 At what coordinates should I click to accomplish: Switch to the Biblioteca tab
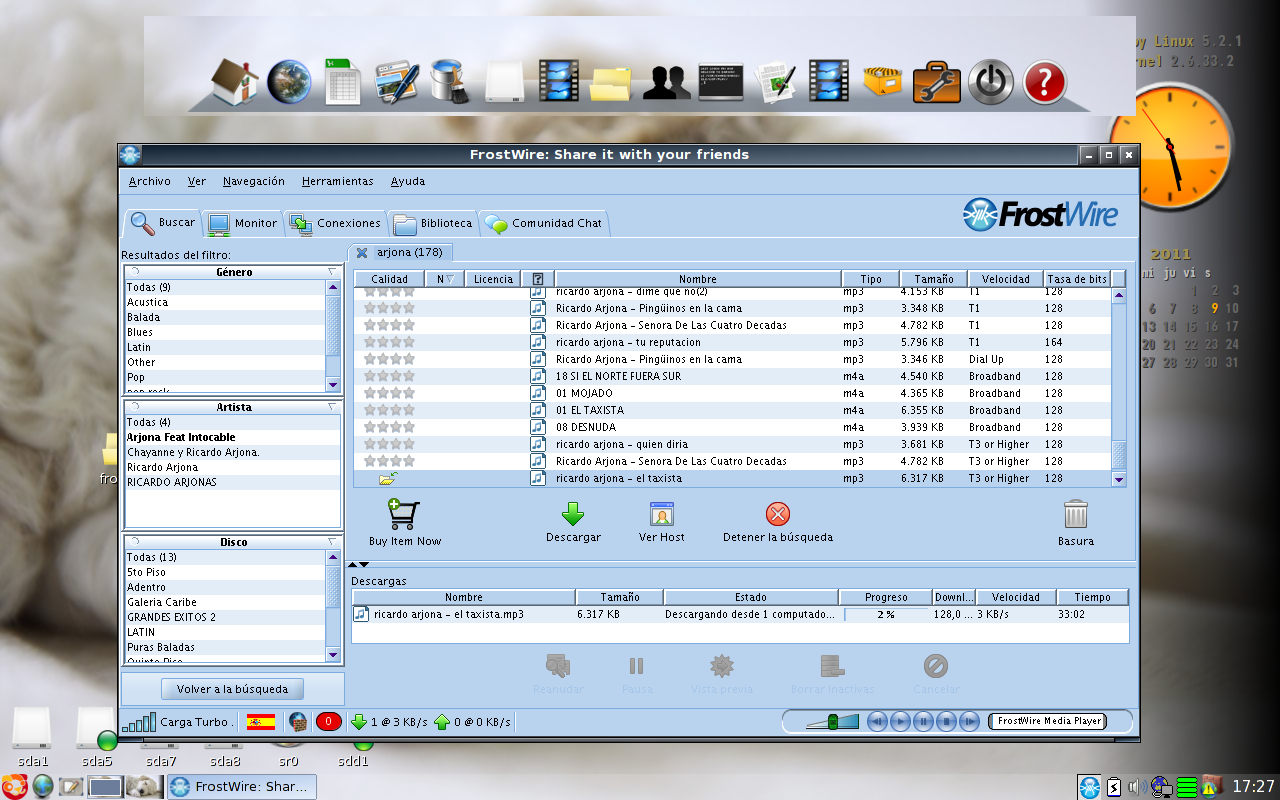pos(433,223)
